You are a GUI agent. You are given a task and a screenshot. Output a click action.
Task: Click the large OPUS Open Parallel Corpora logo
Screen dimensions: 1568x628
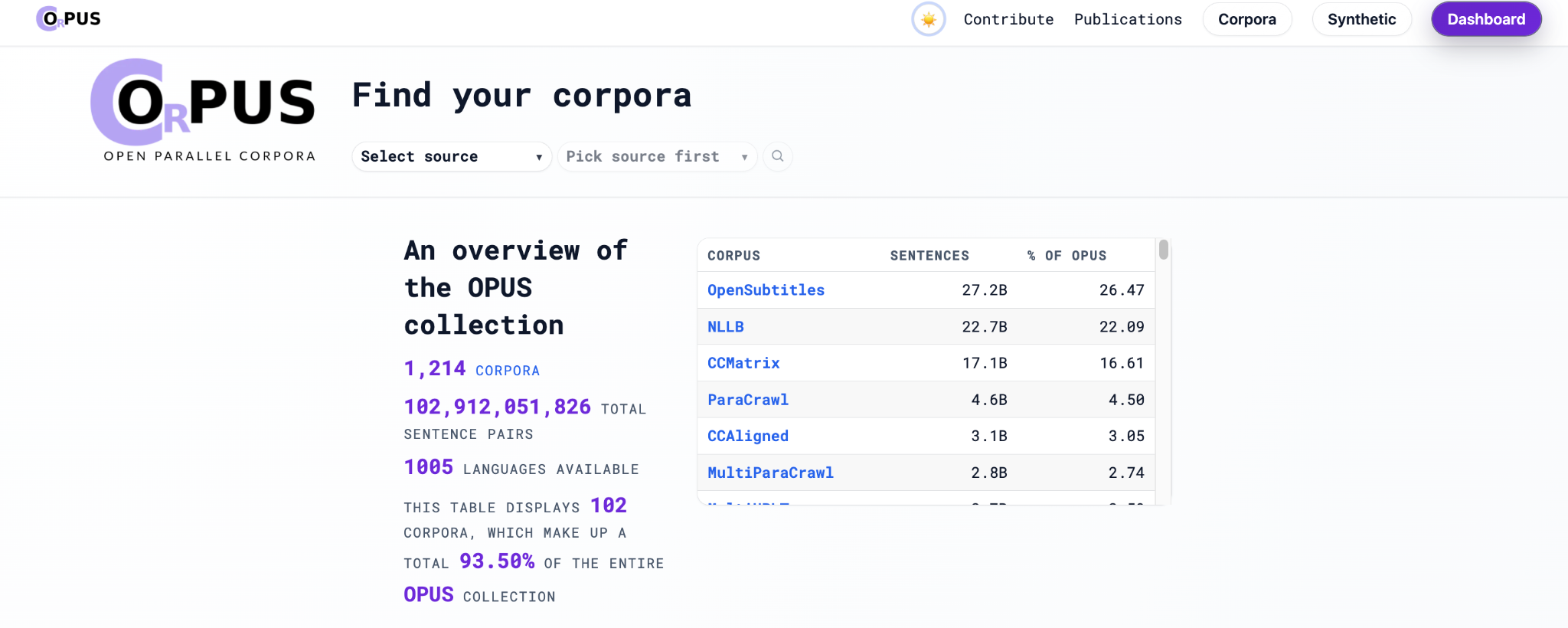pyautogui.click(x=204, y=110)
